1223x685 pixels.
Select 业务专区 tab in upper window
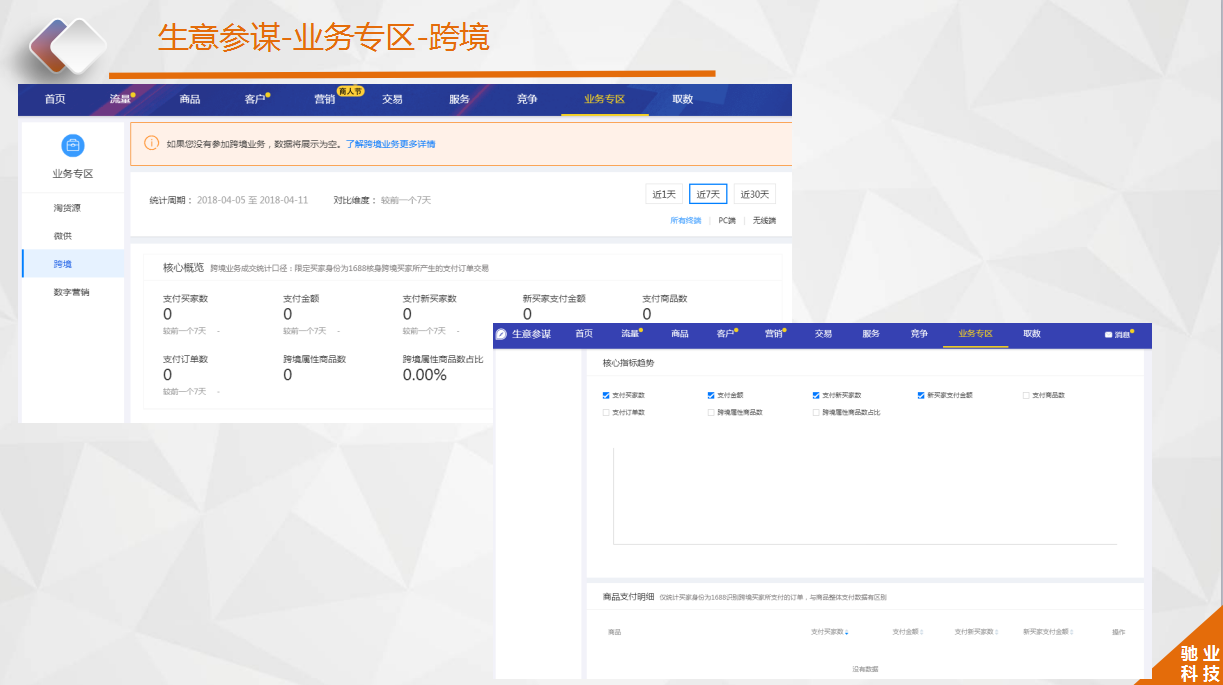click(x=605, y=99)
